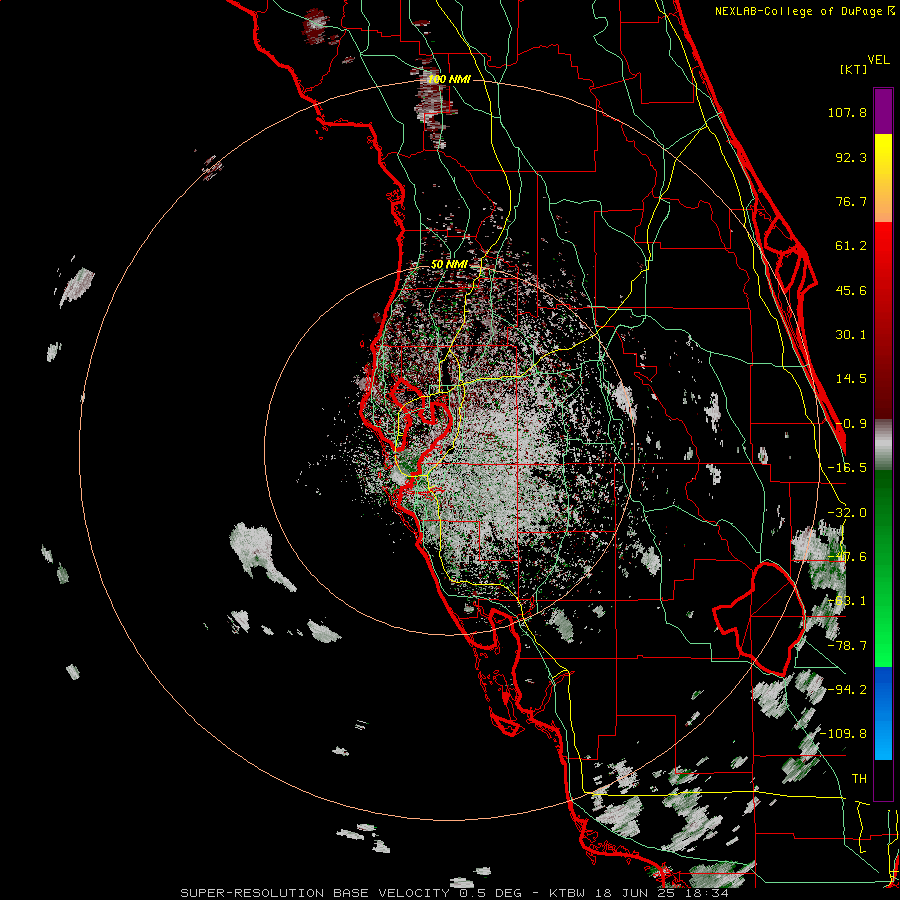
Task: Select the 14.5 velocity scale value
Action: (851, 379)
